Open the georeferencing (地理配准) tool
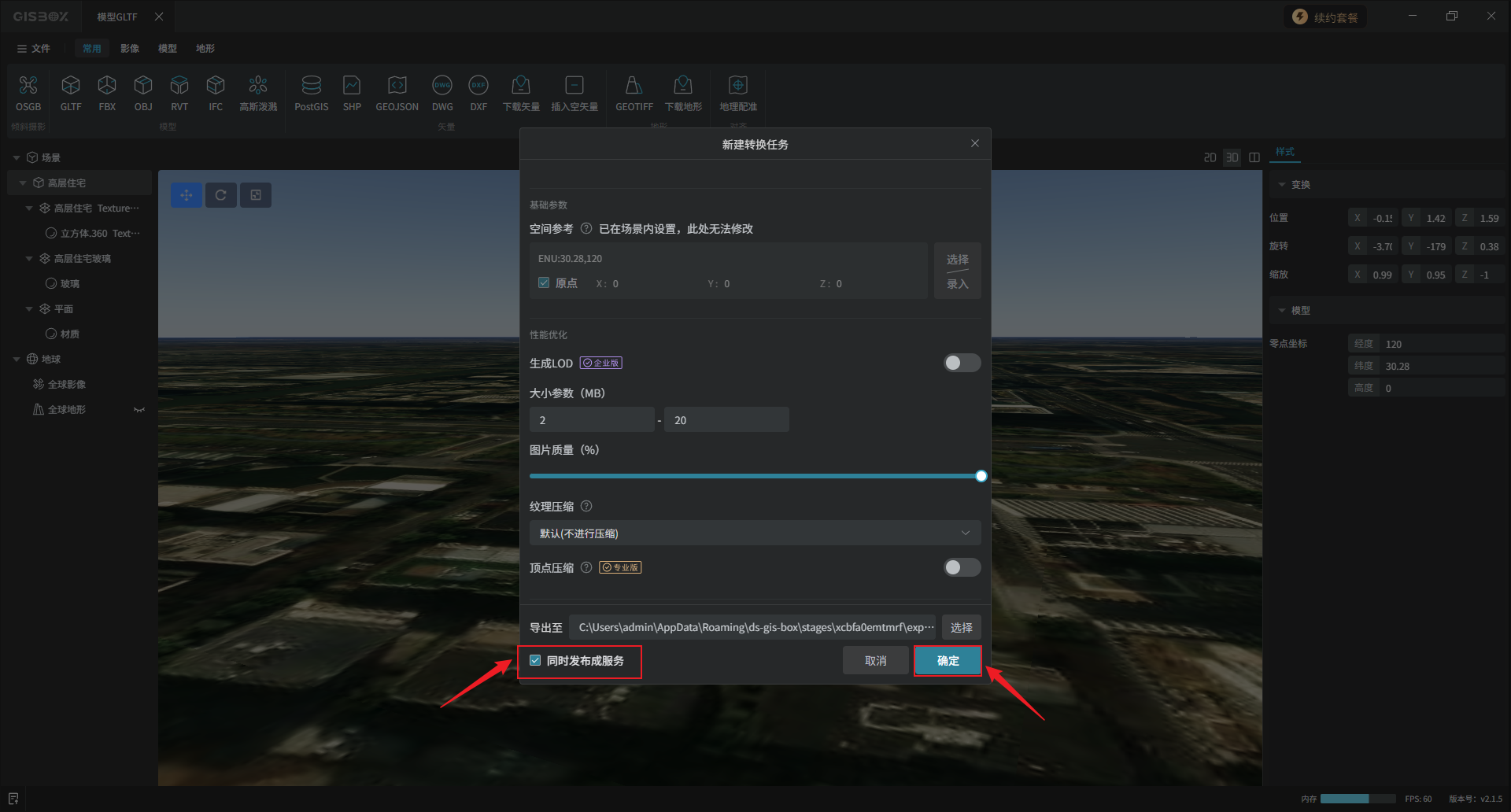Screen dimensions: 1511x812 click(x=737, y=86)
